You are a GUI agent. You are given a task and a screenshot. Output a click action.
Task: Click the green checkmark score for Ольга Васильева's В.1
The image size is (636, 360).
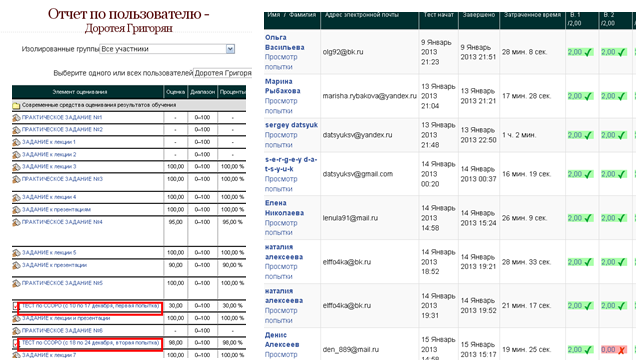pyautogui.click(x=580, y=52)
